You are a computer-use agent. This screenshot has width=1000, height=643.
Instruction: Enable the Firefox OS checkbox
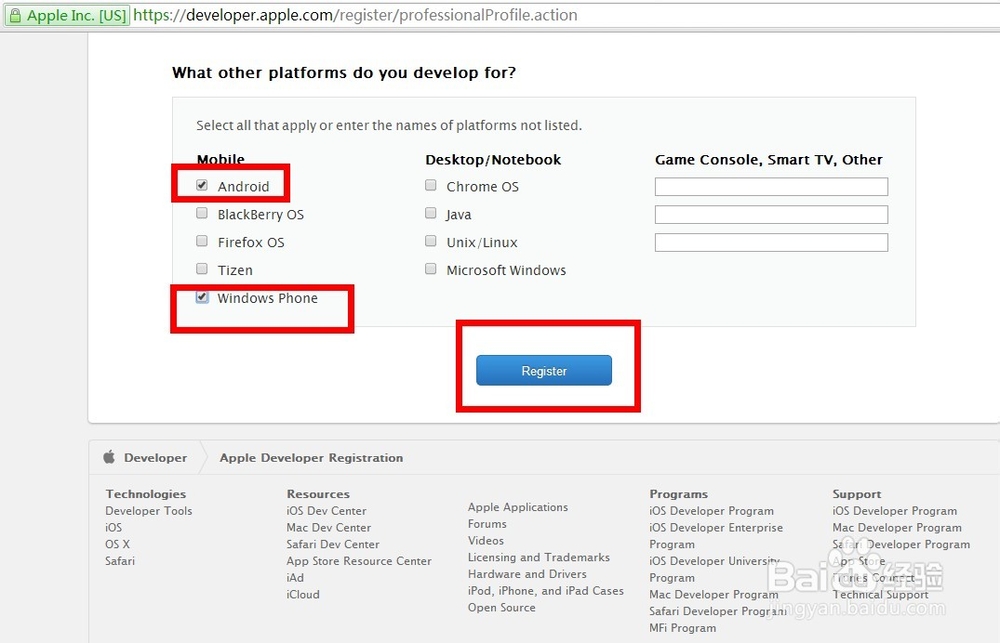[x=203, y=242]
